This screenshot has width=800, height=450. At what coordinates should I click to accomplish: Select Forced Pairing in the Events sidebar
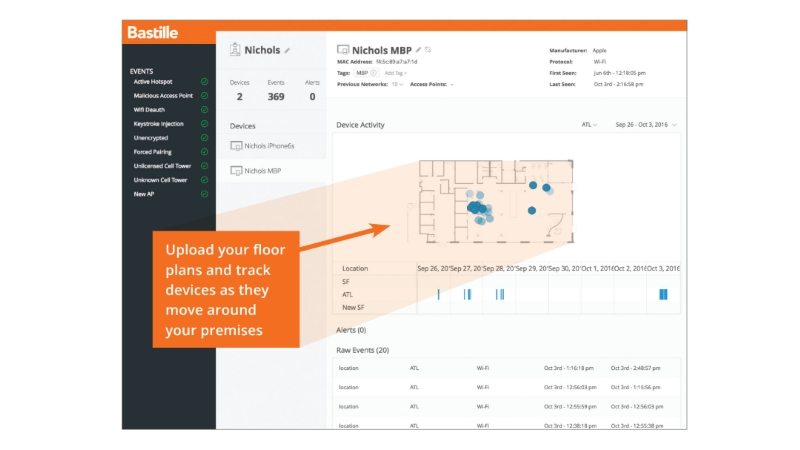coord(152,152)
